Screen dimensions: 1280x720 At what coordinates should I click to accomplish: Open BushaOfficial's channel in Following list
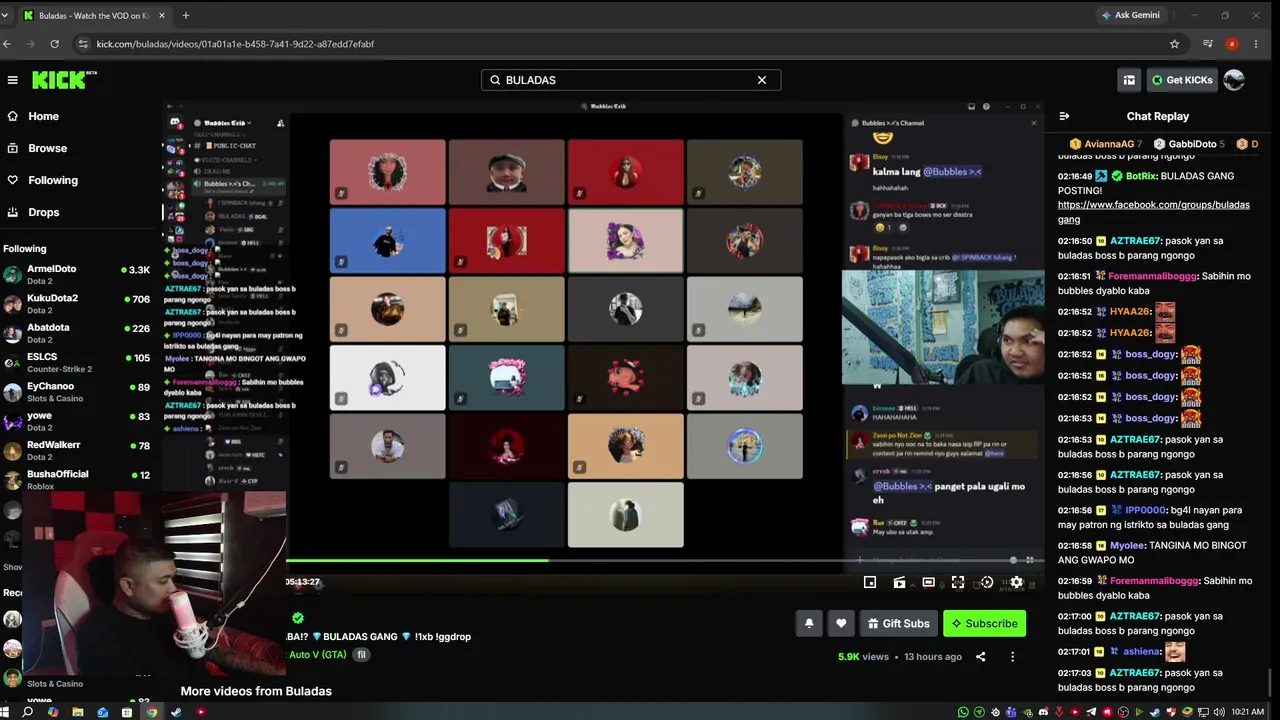pos(78,479)
